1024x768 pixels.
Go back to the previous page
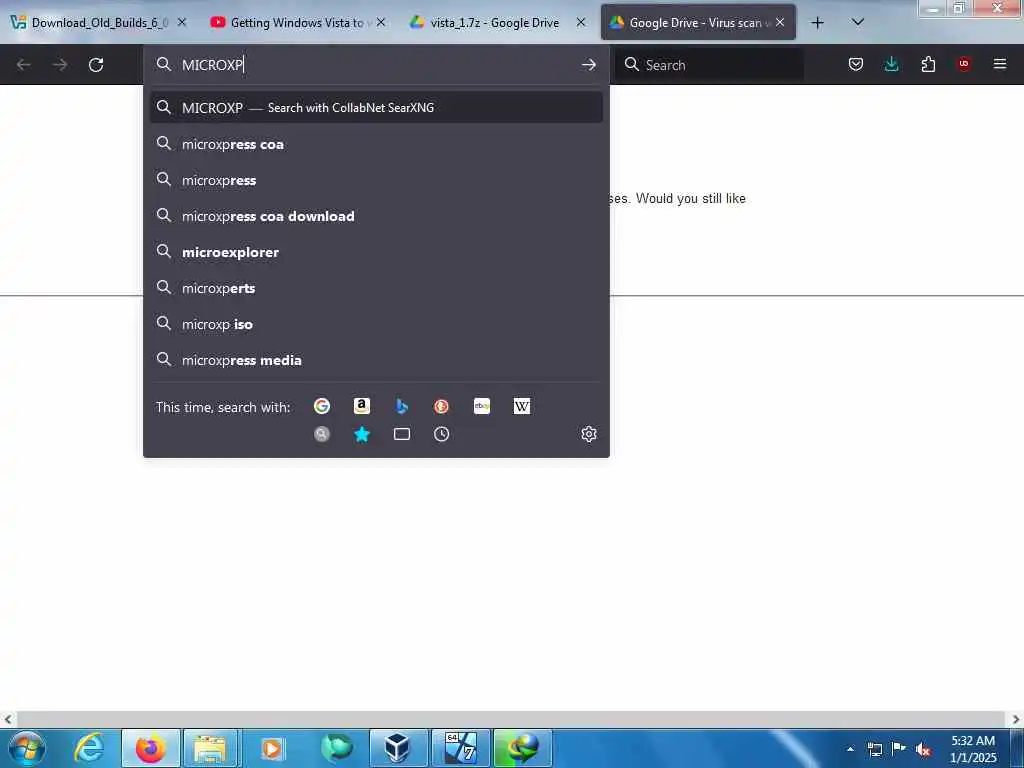pyautogui.click(x=24, y=65)
